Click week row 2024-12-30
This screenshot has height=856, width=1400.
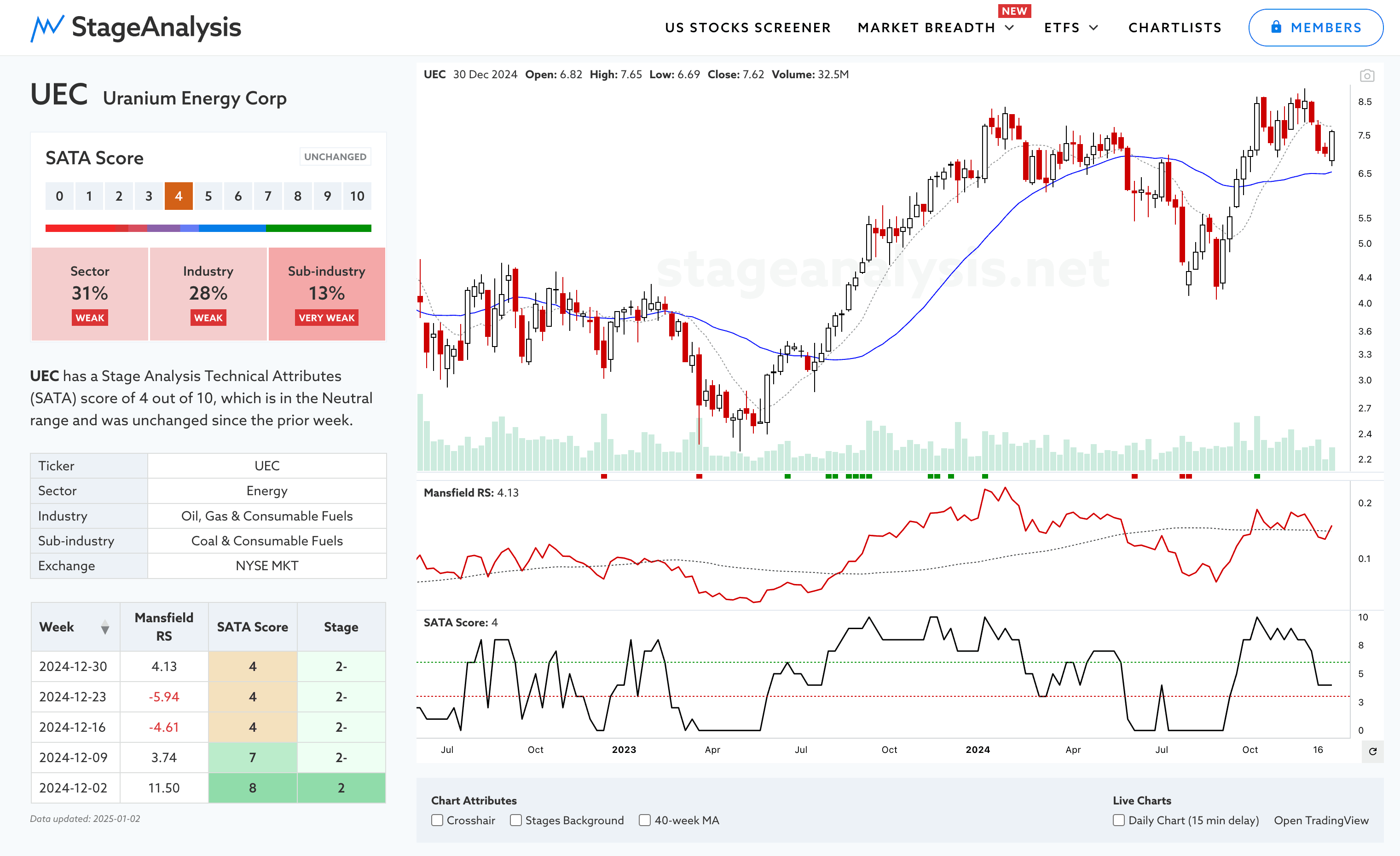[208, 666]
